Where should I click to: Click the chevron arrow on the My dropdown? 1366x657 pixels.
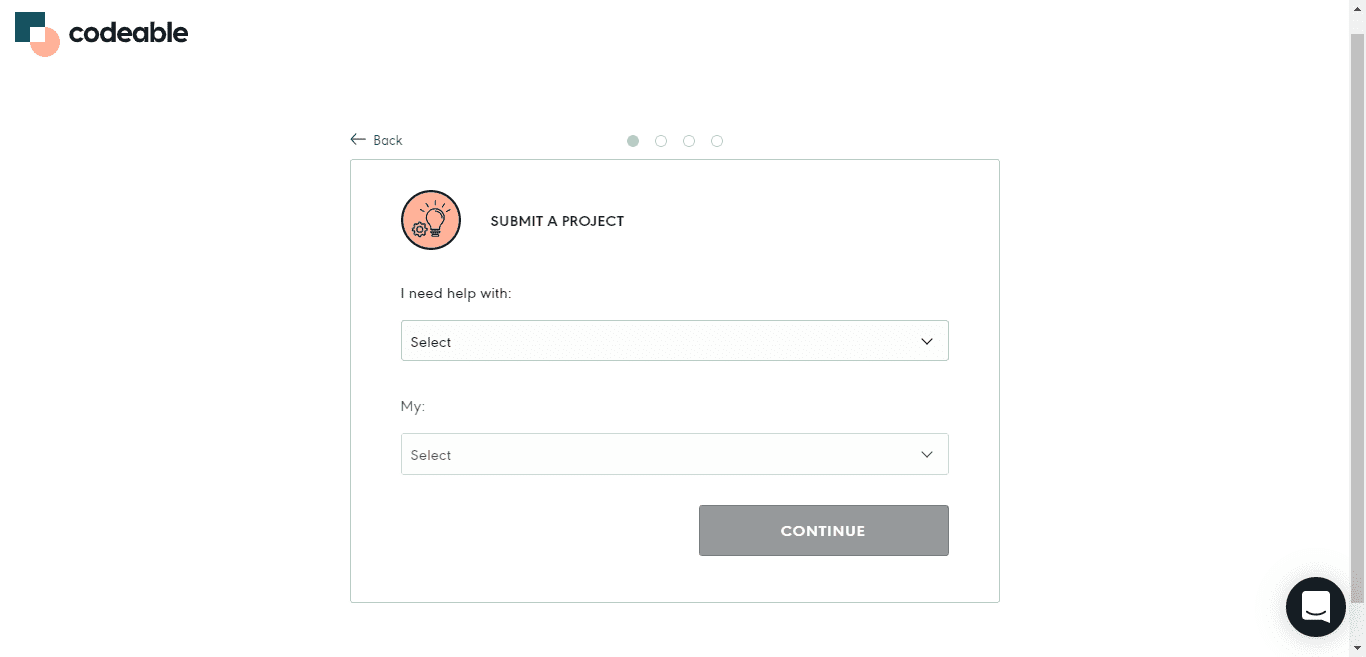tap(927, 454)
